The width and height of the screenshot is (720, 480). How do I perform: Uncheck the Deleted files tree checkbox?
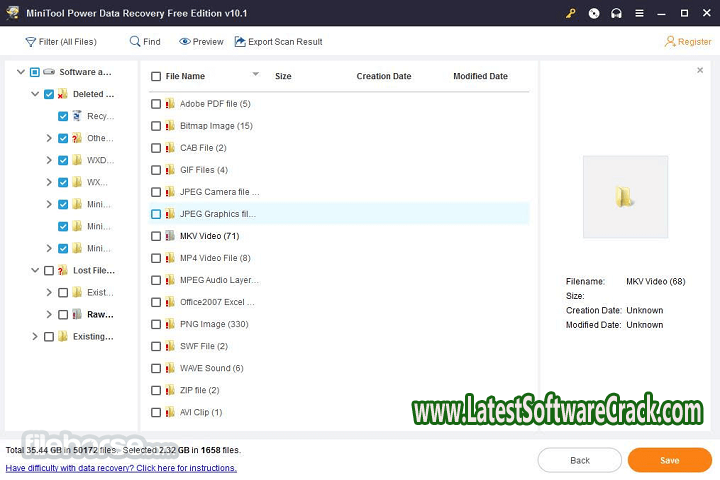49,94
